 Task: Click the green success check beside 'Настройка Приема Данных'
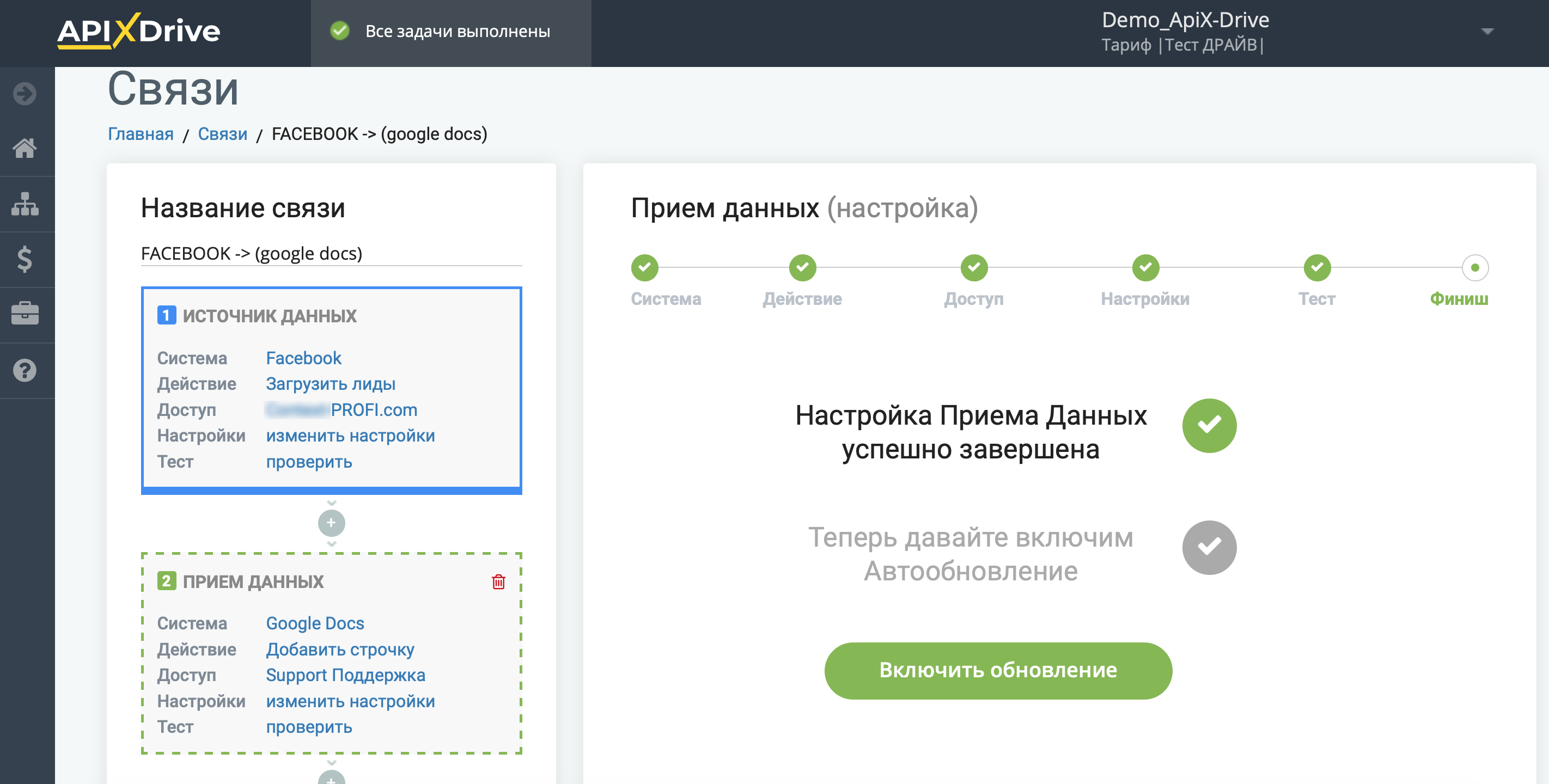pyautogui.click(x=1209, y=426)
